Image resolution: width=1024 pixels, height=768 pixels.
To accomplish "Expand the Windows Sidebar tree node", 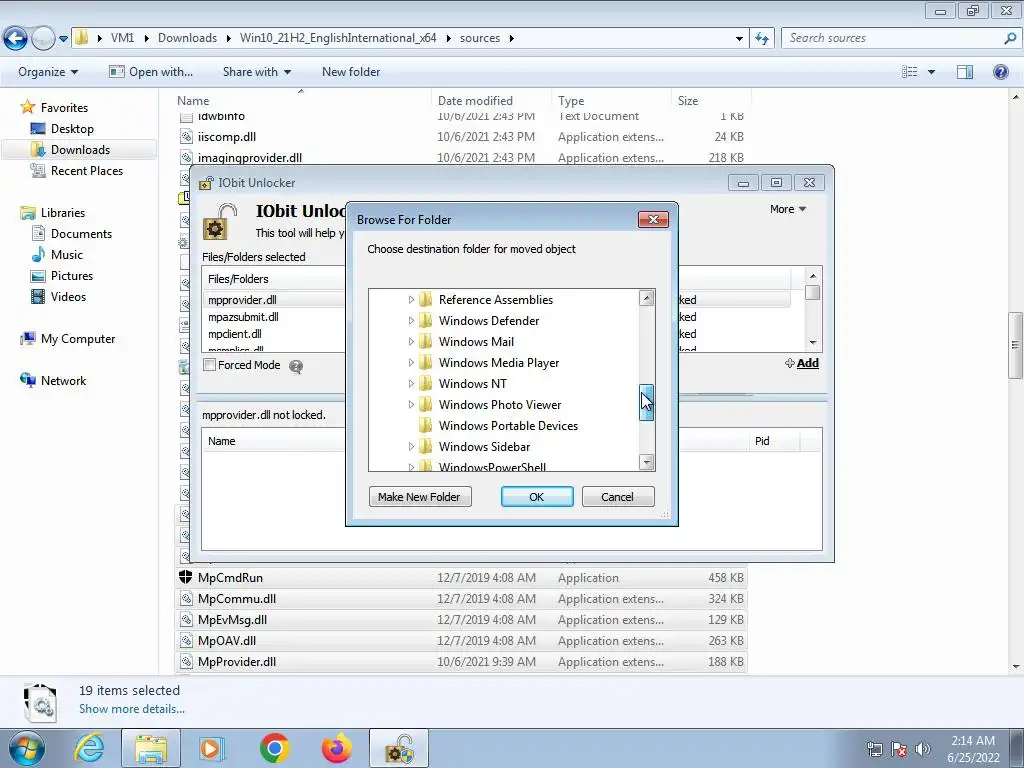I will click(x=411, y=447).
